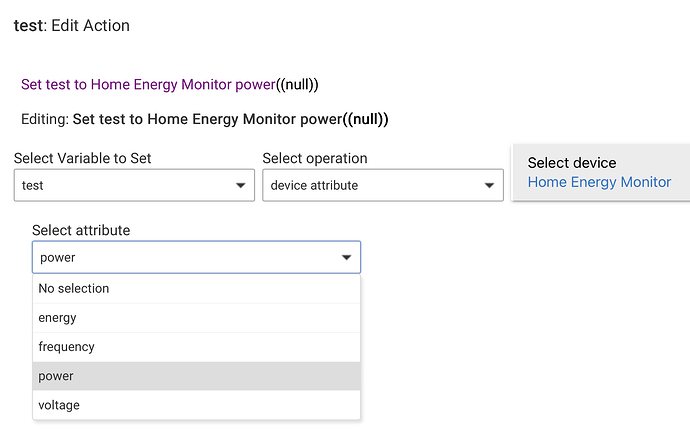Click the arrow on Select Variable to Set dropdown
690x434 pixels.
(240, 186)
